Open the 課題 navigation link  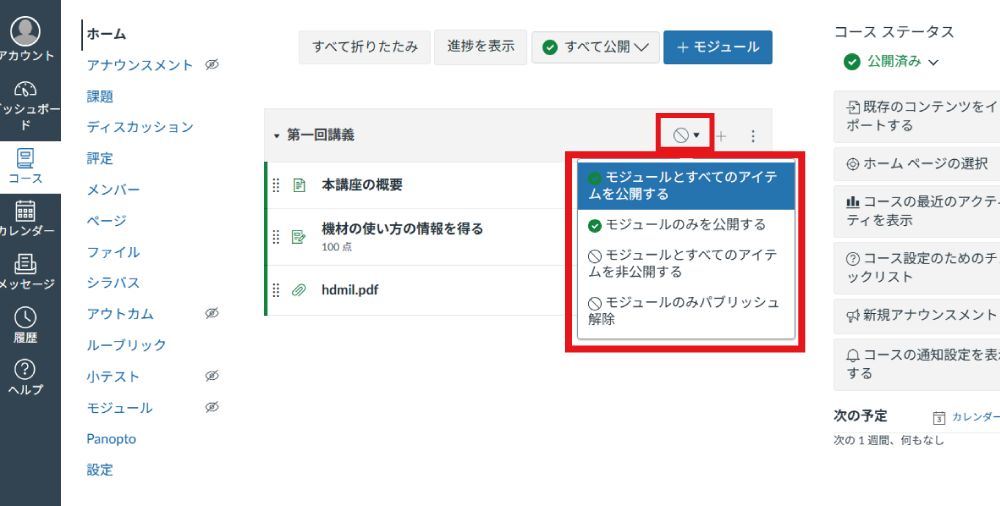(100, 96)
